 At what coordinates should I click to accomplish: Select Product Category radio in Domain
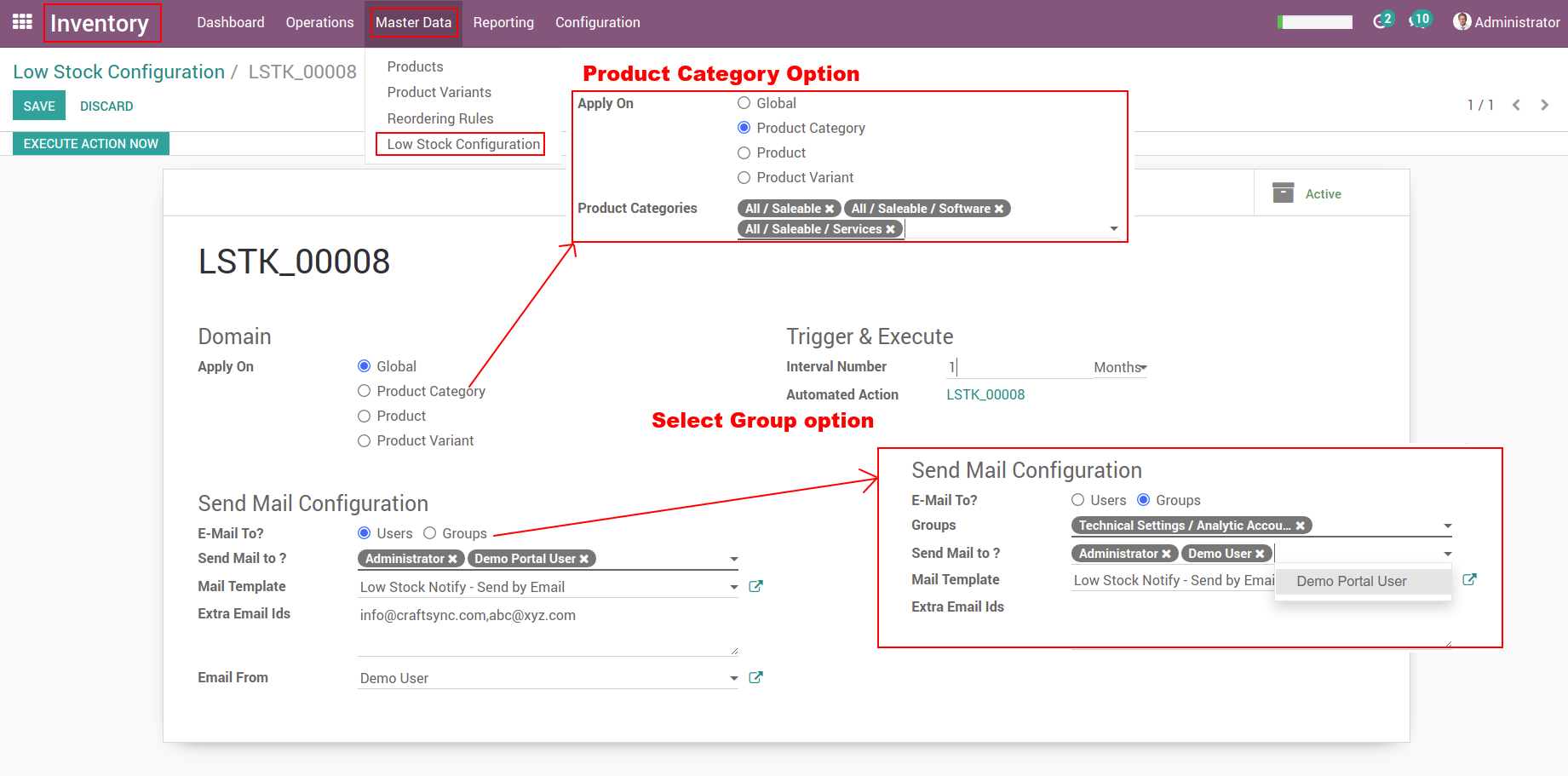tap(365, 391)
